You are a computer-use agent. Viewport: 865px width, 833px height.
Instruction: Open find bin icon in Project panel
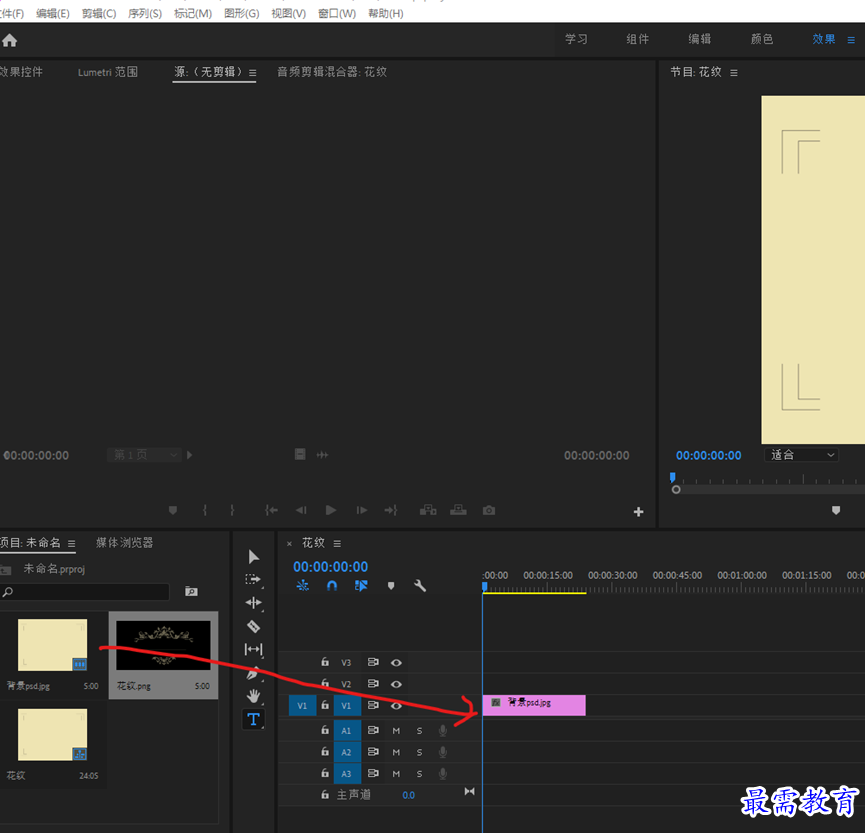pos(191,591)
